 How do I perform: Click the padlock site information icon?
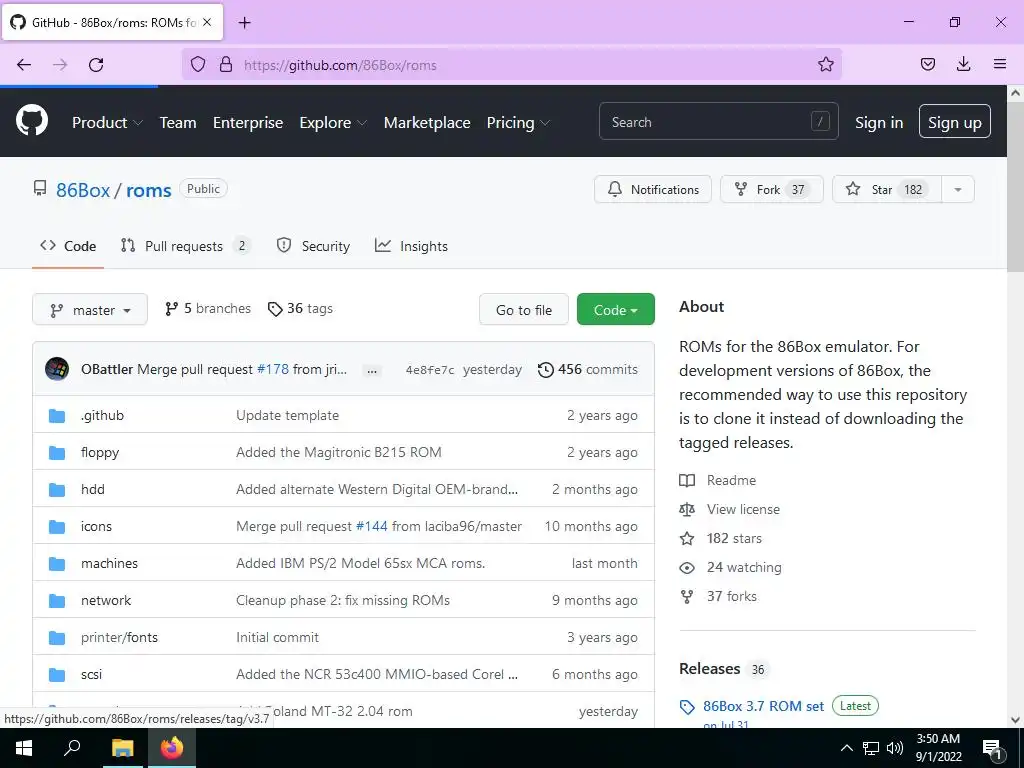coord(226,64)
